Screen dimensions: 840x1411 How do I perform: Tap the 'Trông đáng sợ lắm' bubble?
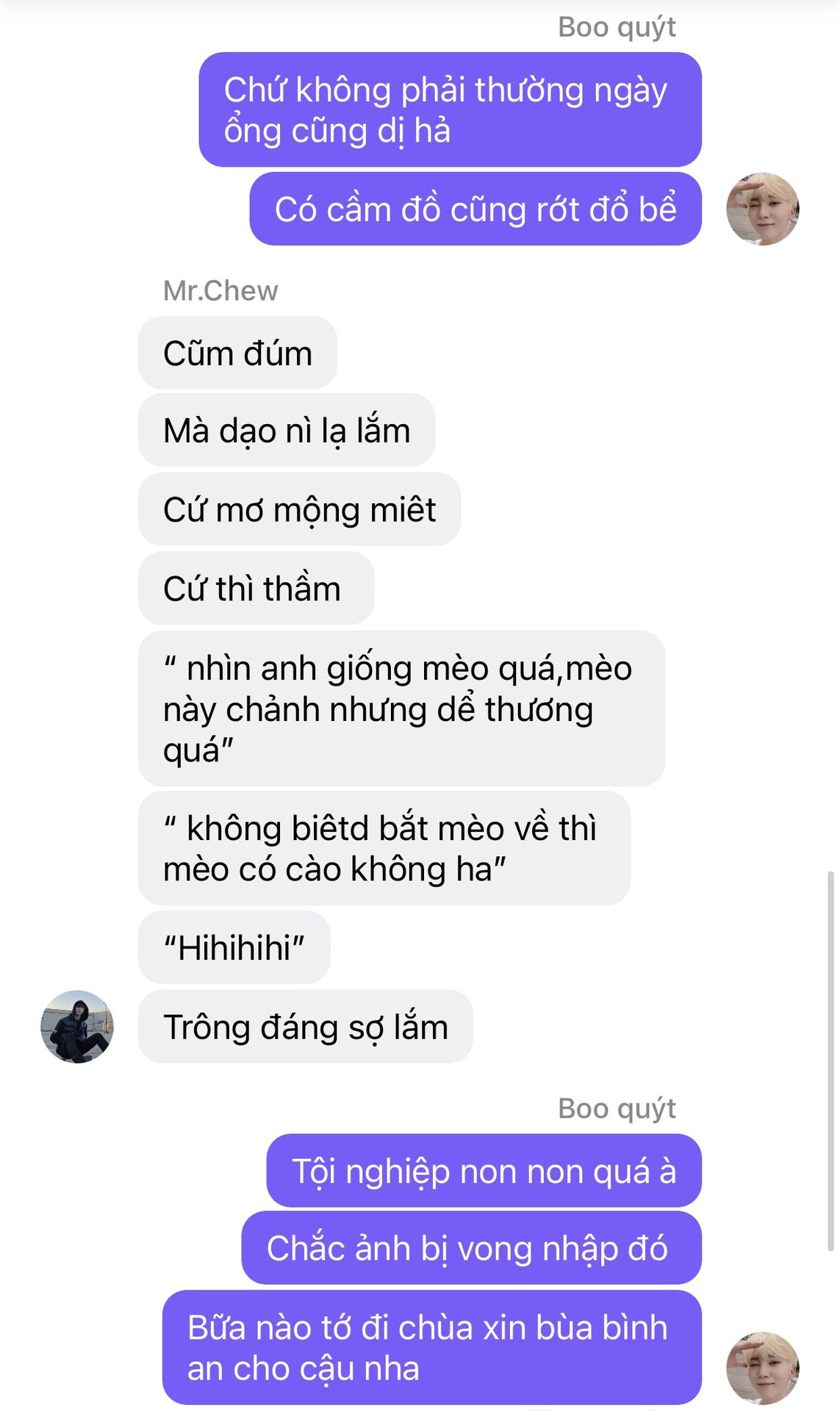(x=305, y=1026)
